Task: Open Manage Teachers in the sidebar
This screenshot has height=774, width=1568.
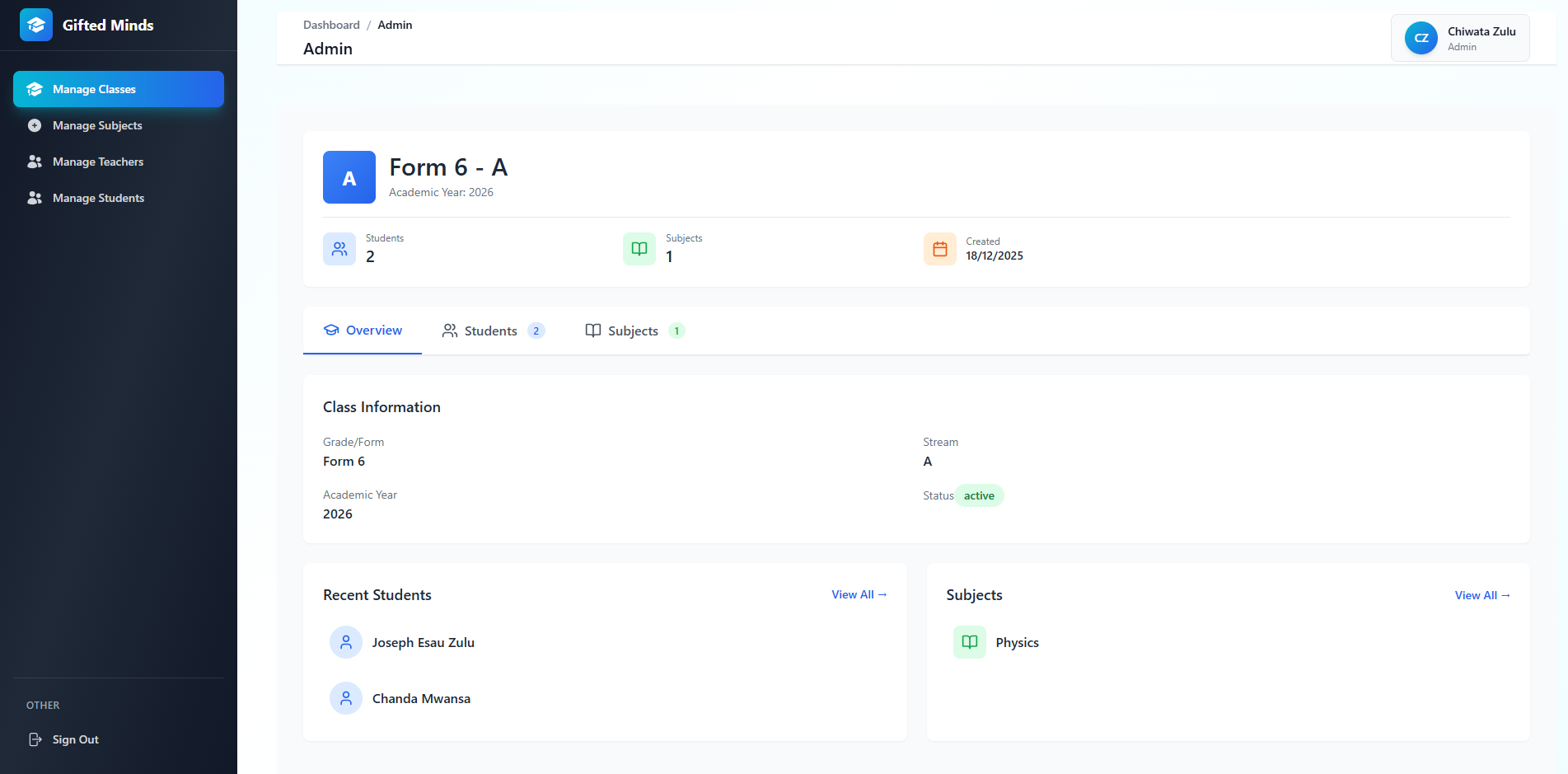Action: (34, 162)
